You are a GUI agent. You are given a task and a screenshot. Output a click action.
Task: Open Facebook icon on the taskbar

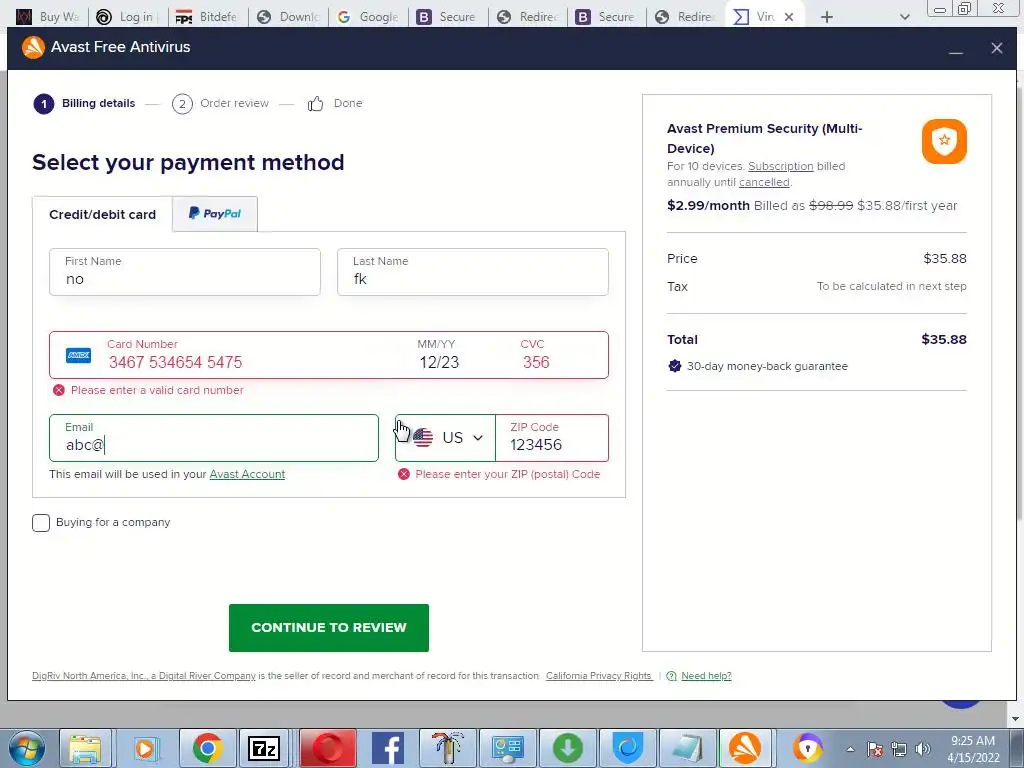pyautogui.click(x=387, y=748)
